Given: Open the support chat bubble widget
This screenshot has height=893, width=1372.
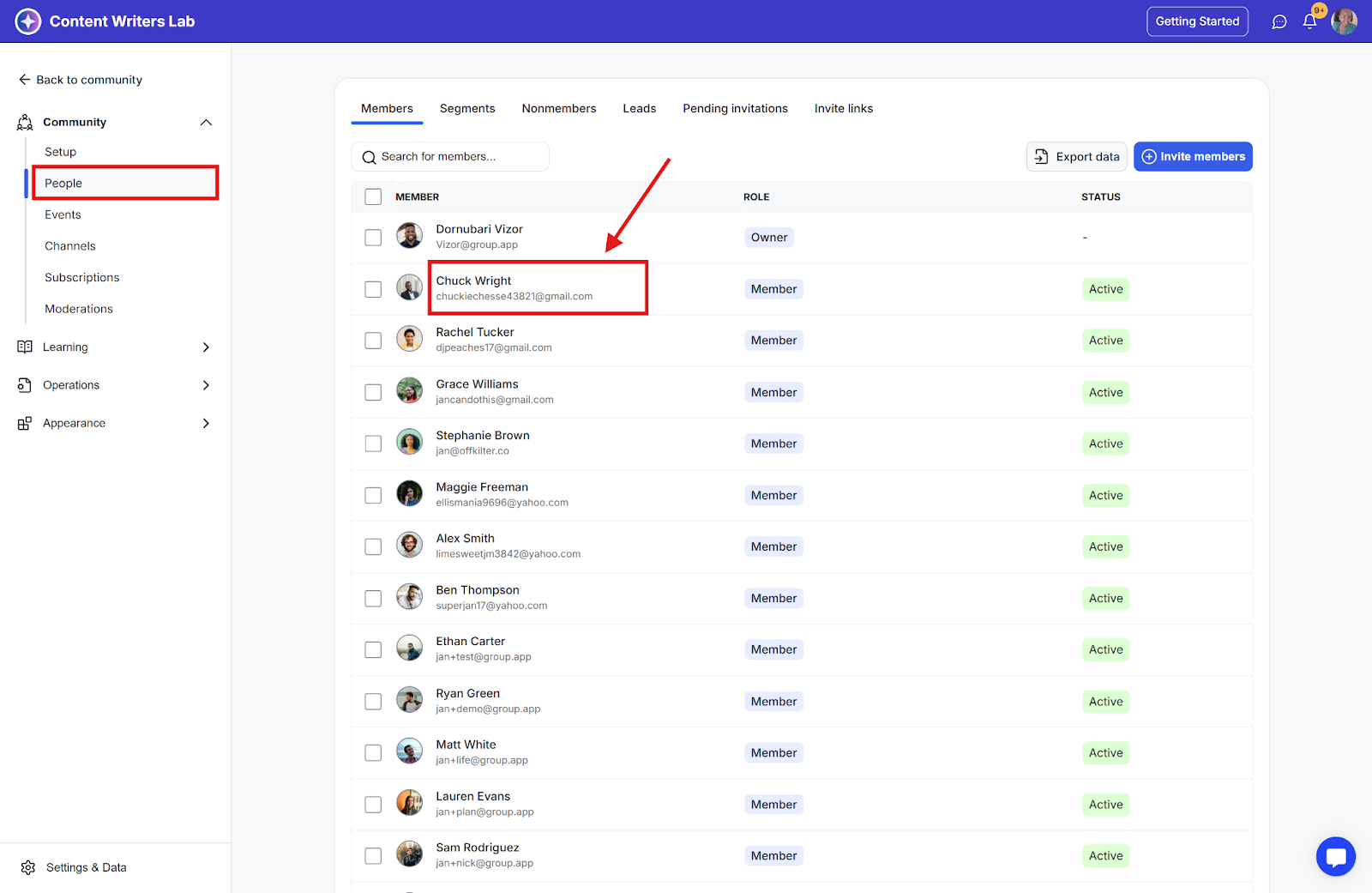Looking at the screenshot, I should click(1336, 856).
